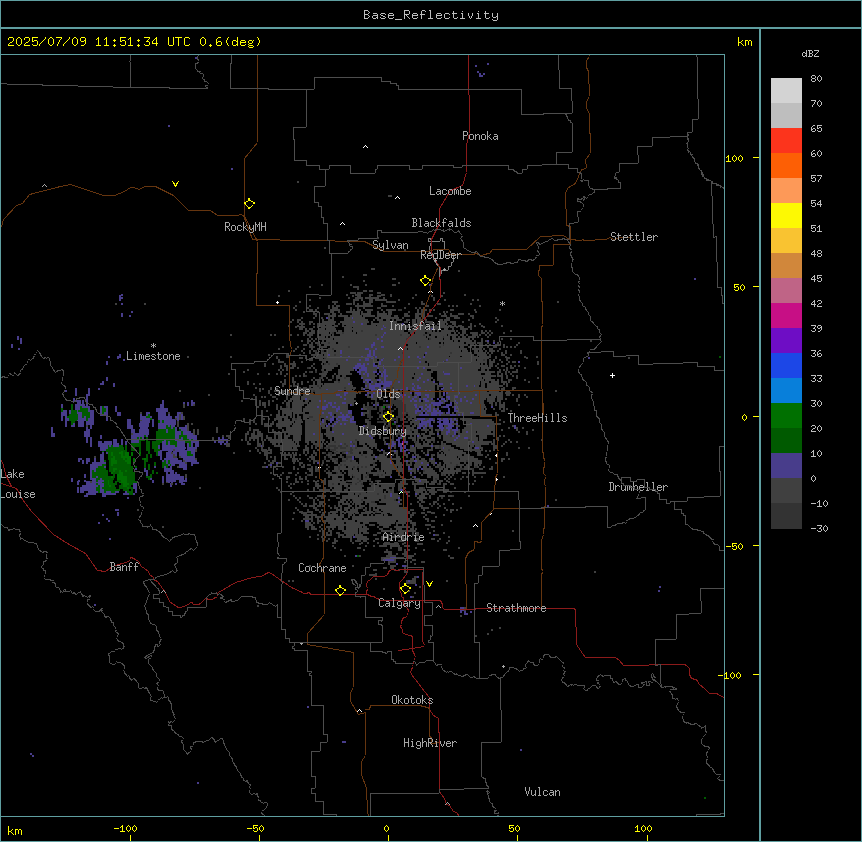Screen dimensions: 862x842
Task: Click the 2025/07/09 11:51:34 UTC timestamp
Action: 99,42
